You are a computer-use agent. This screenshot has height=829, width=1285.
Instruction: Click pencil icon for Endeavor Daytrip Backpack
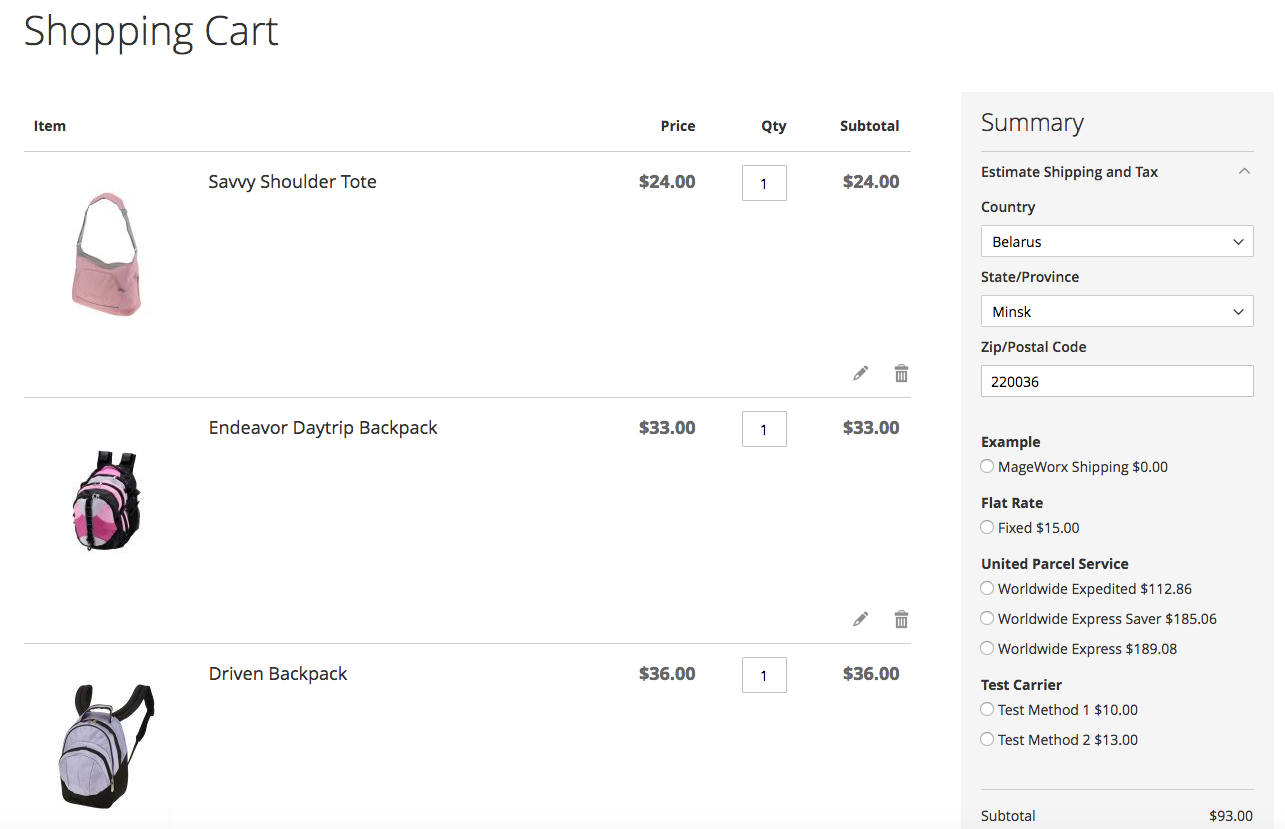(861, 619)
